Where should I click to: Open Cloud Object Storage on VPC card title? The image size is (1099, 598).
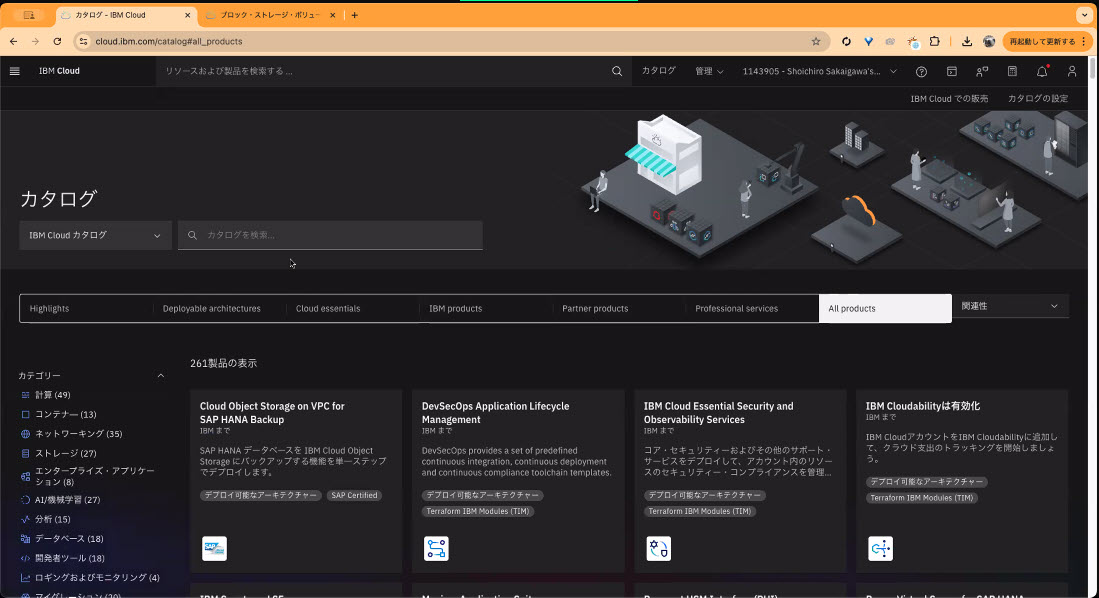tap(272, 413)
